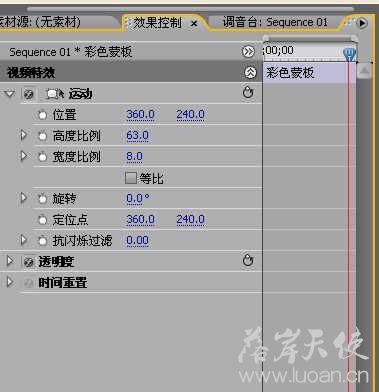379x392 pixels.
Task: Toggle the 旋转 stopwatch icon
Action: pos(42,199)
